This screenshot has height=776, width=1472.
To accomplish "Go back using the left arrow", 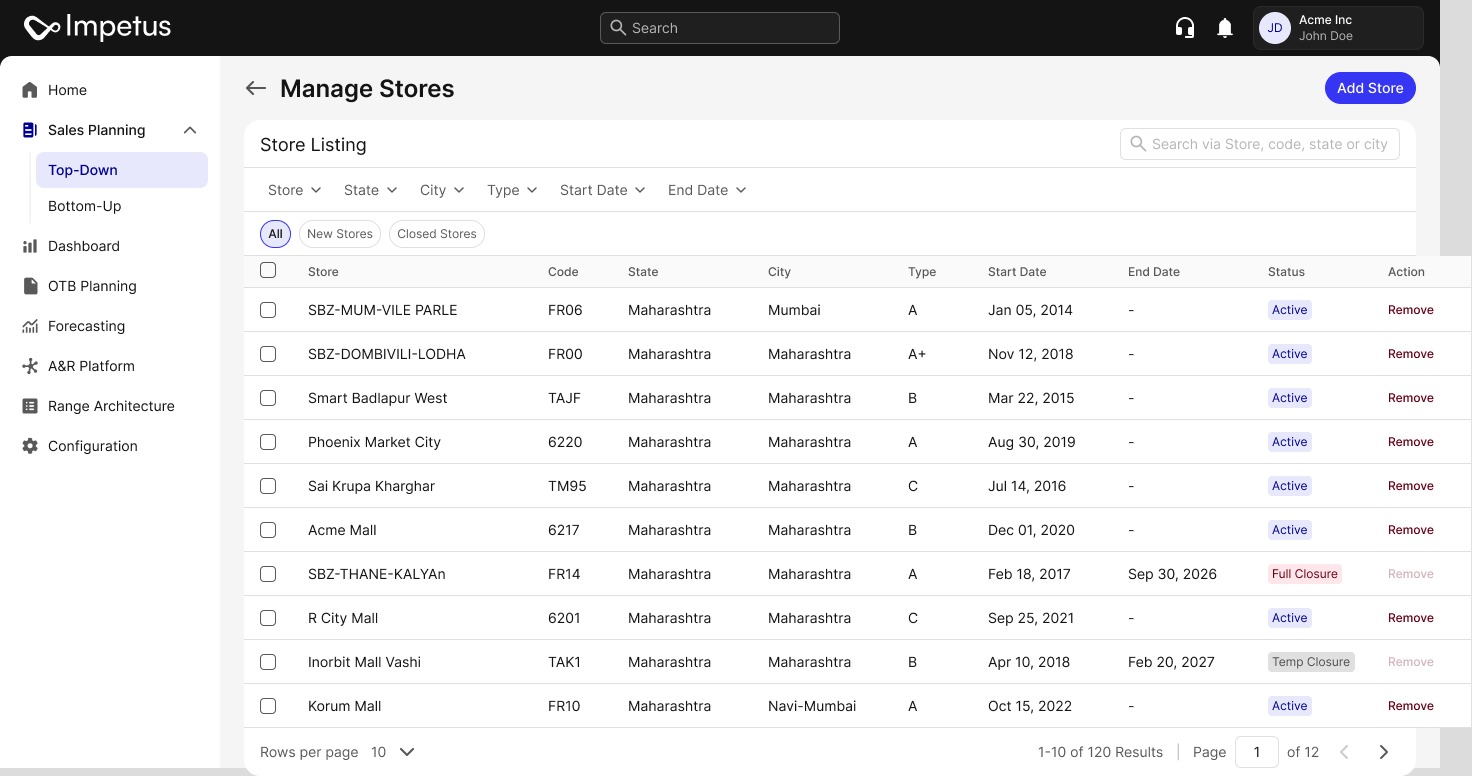I will tap(256, 88).
